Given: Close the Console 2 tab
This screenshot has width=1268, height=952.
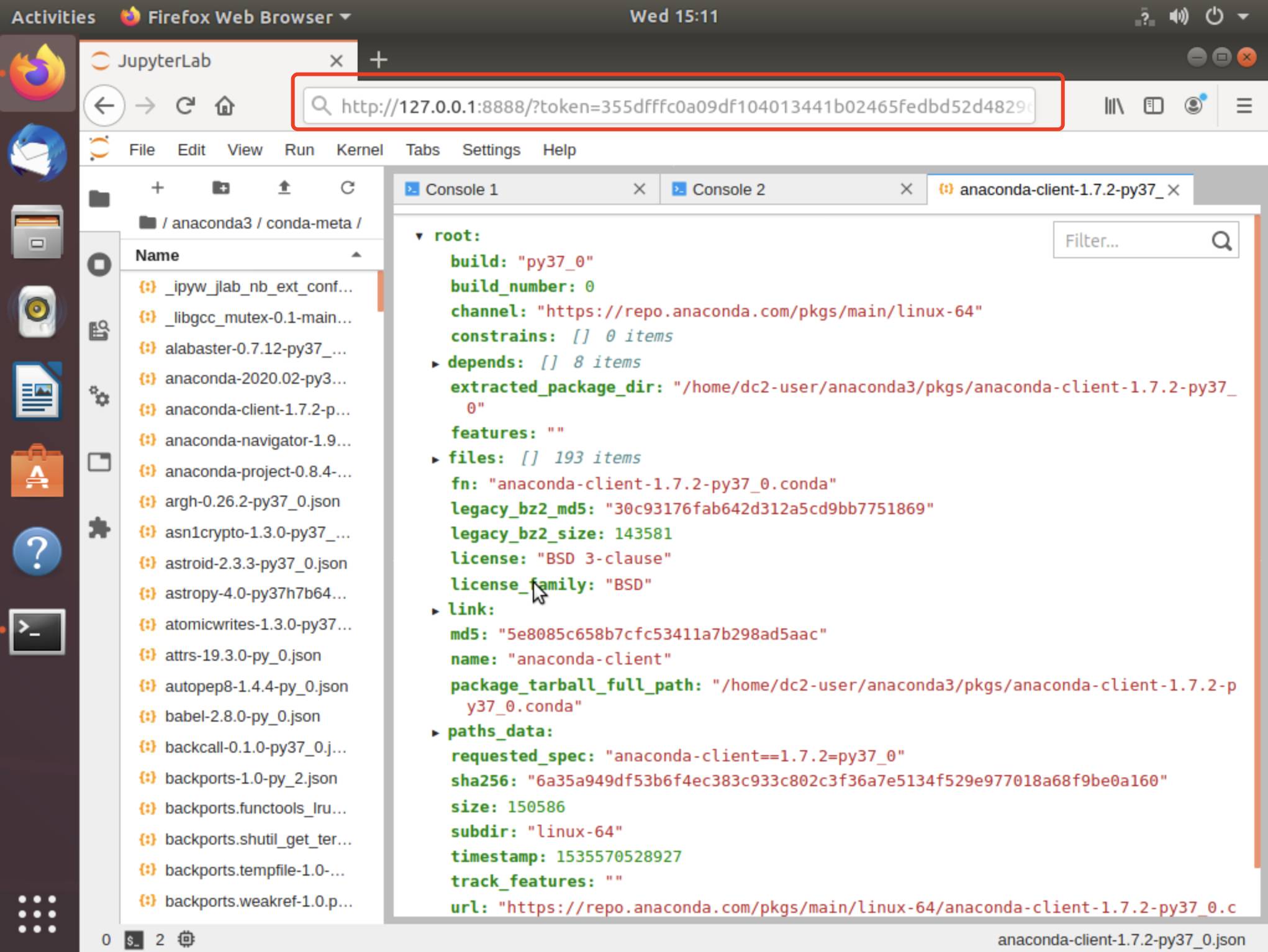Looking at the screenshot, I should 906,189.
